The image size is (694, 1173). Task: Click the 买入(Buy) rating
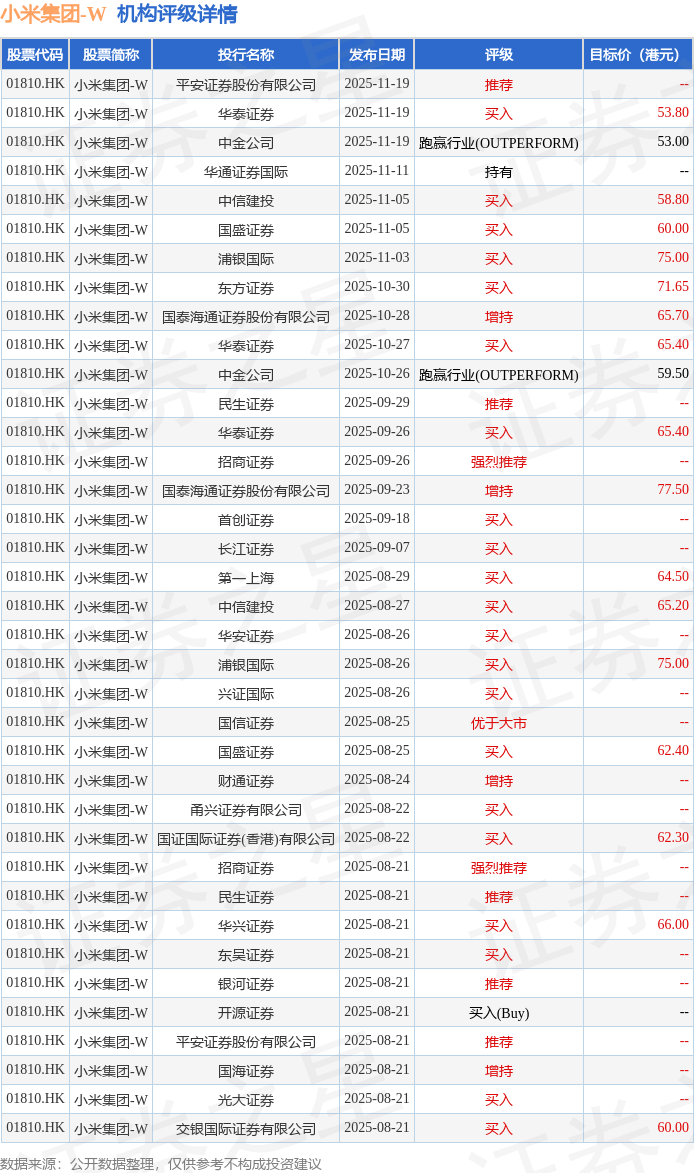(x=498, y=1013)
